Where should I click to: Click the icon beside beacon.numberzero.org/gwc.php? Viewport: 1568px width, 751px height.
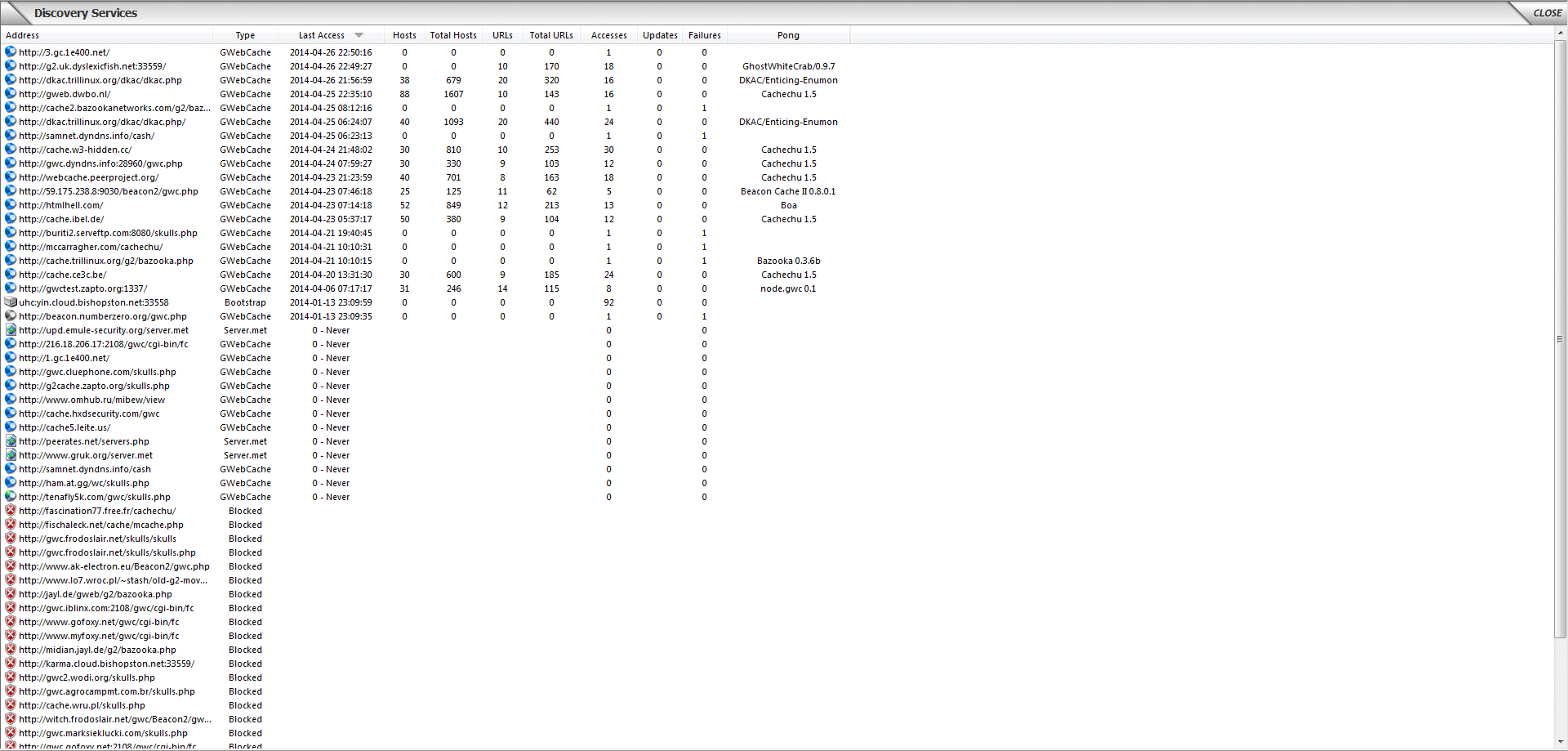11,316
